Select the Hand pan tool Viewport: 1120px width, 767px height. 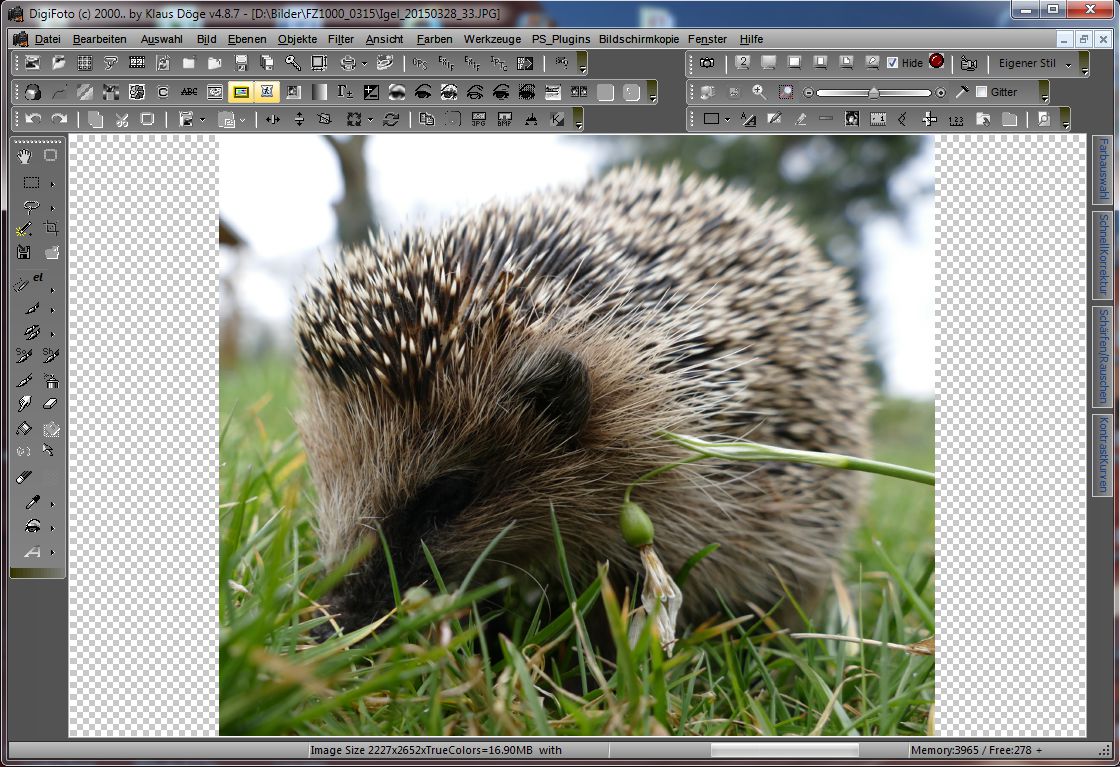pos(24,156)
